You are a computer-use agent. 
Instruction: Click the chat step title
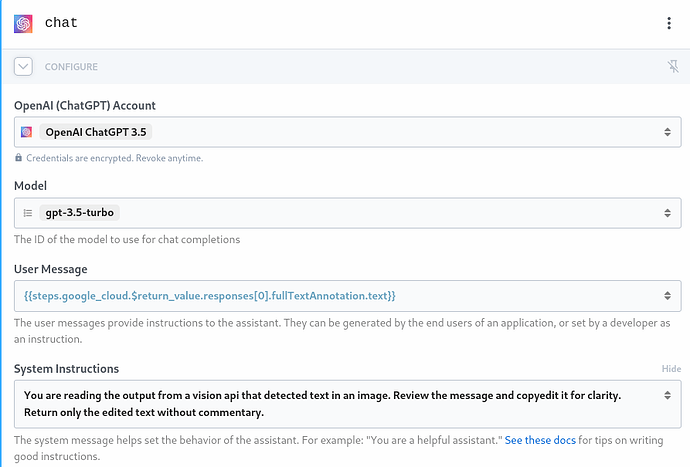coord(61,22)
